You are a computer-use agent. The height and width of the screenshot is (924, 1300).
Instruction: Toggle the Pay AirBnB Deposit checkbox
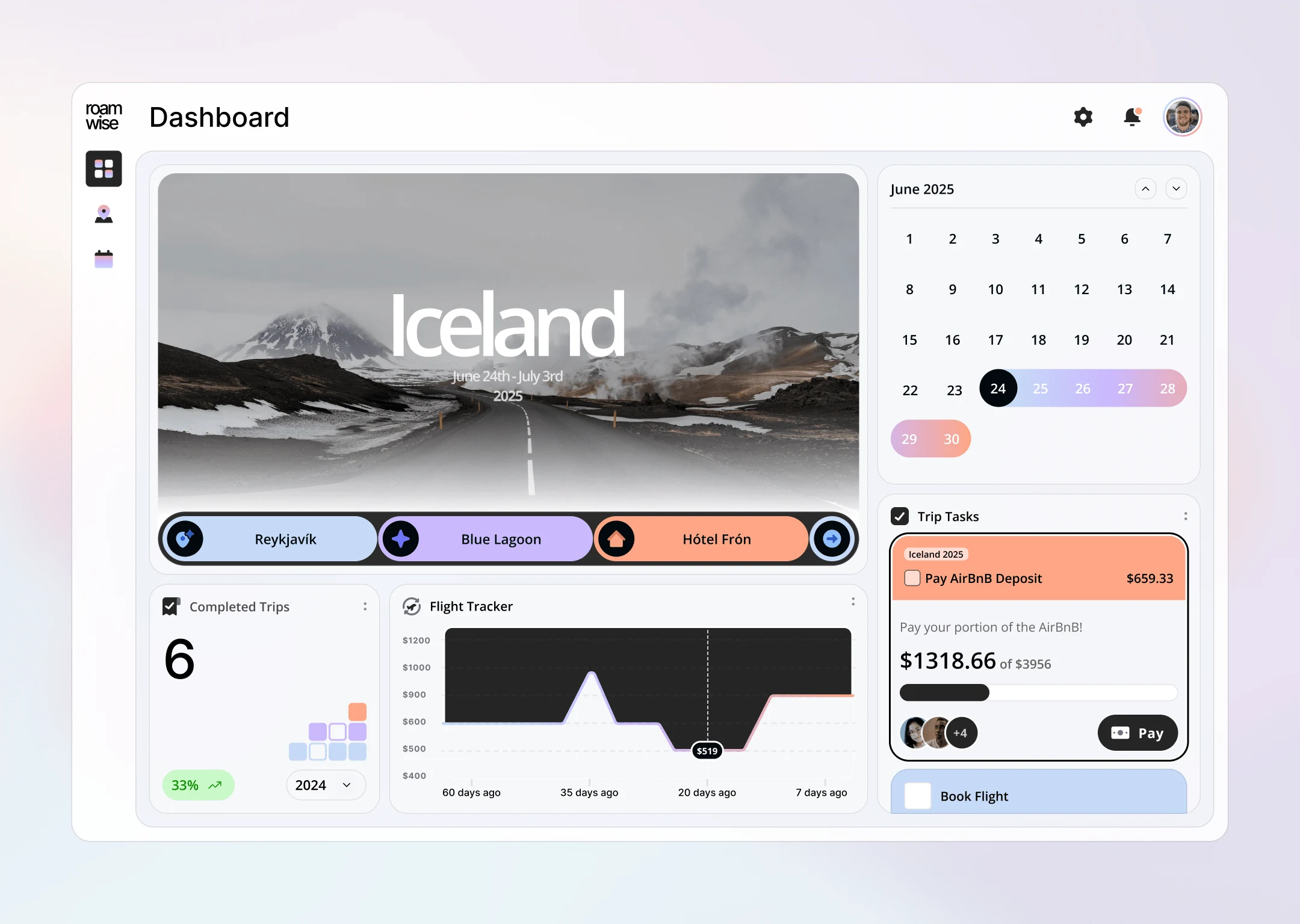[912, 577]
